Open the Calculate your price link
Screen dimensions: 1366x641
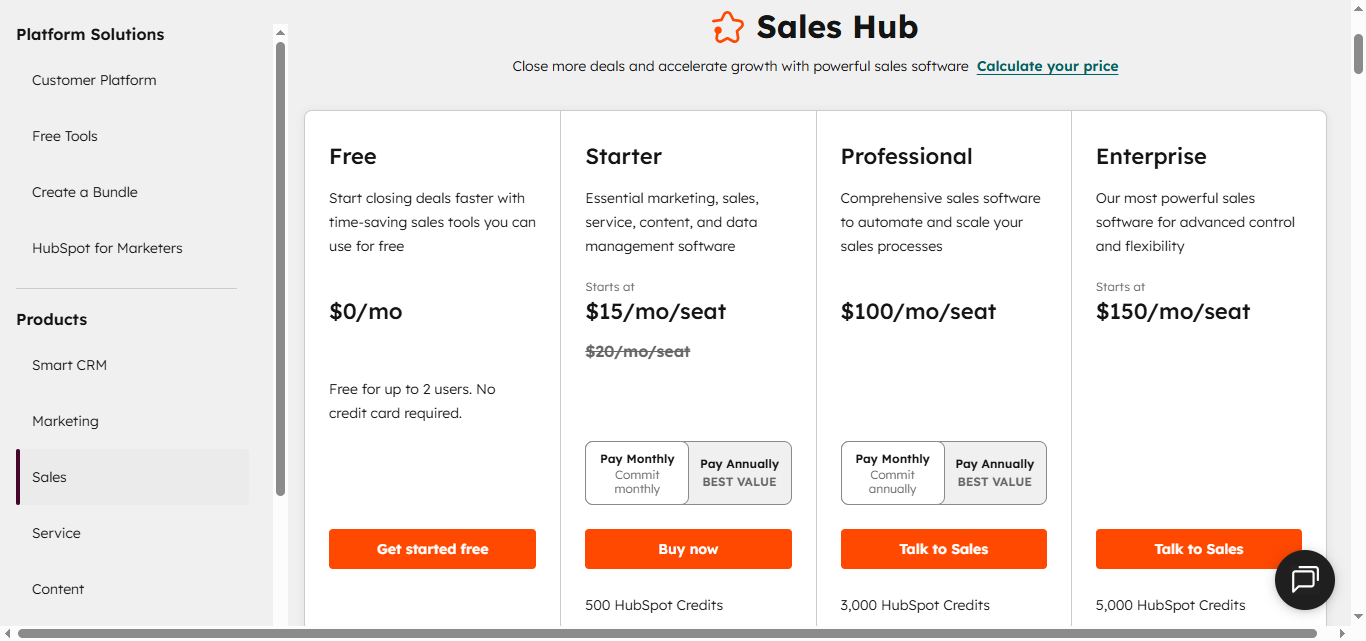(1047, 66)
